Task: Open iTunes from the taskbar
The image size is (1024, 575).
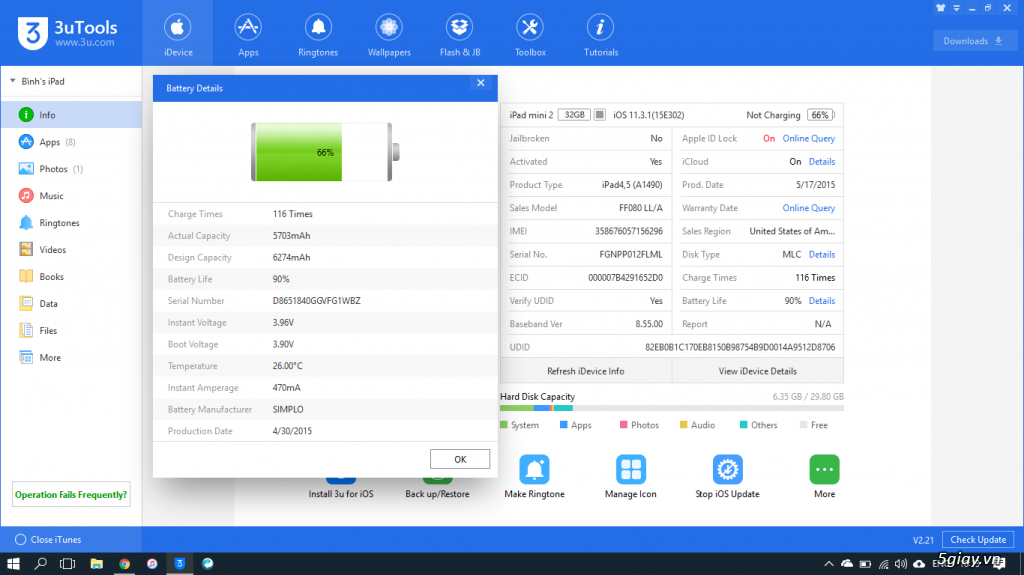Action: 152,563
